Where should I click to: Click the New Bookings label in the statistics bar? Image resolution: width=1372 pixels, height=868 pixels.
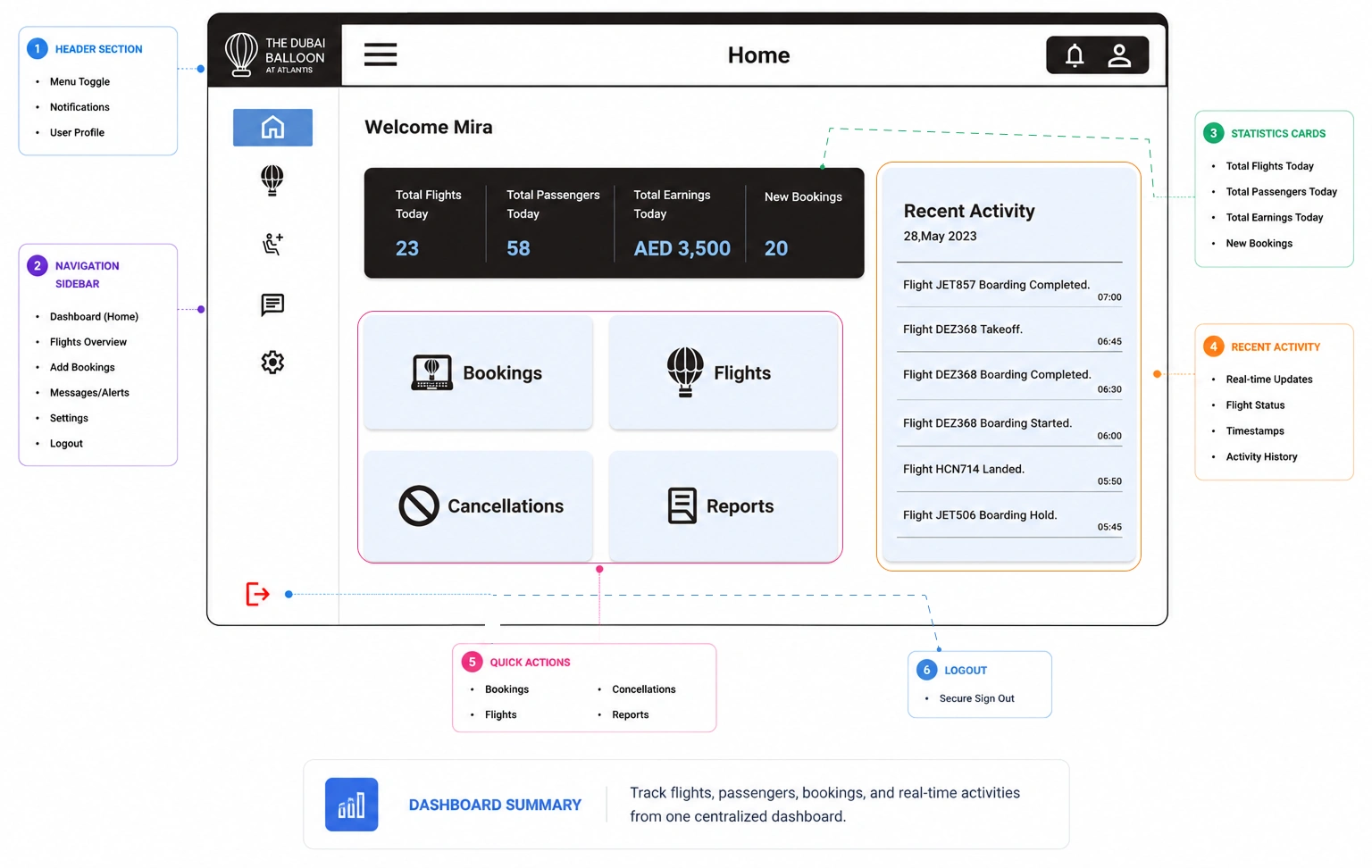(803, 196)
